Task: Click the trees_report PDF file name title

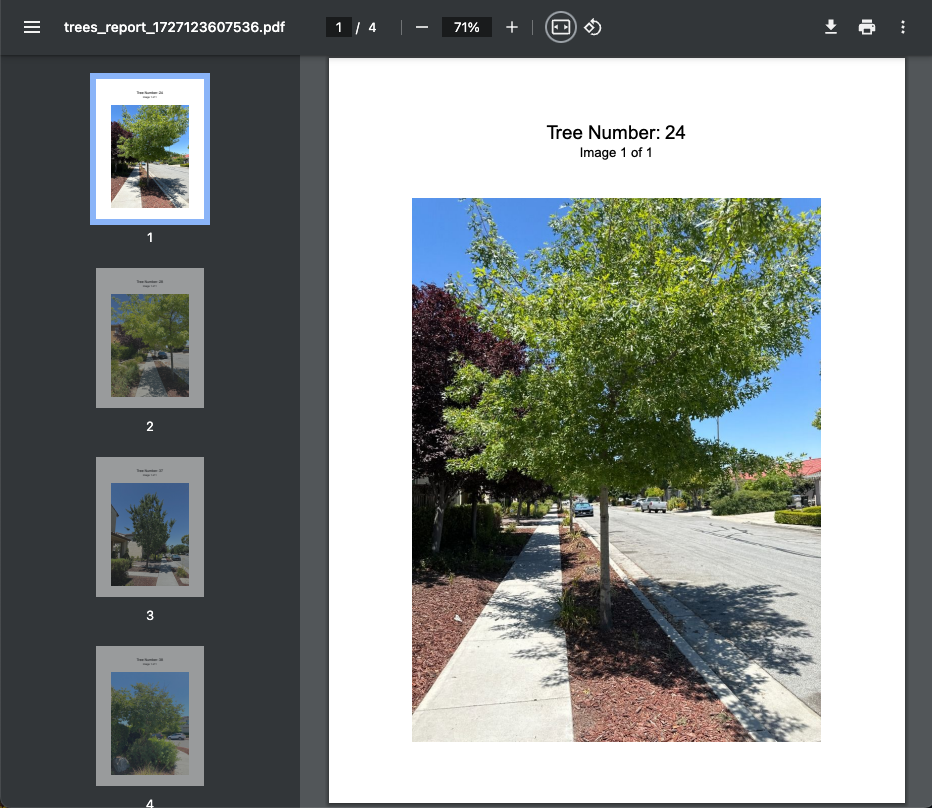Action: point(174,27)
